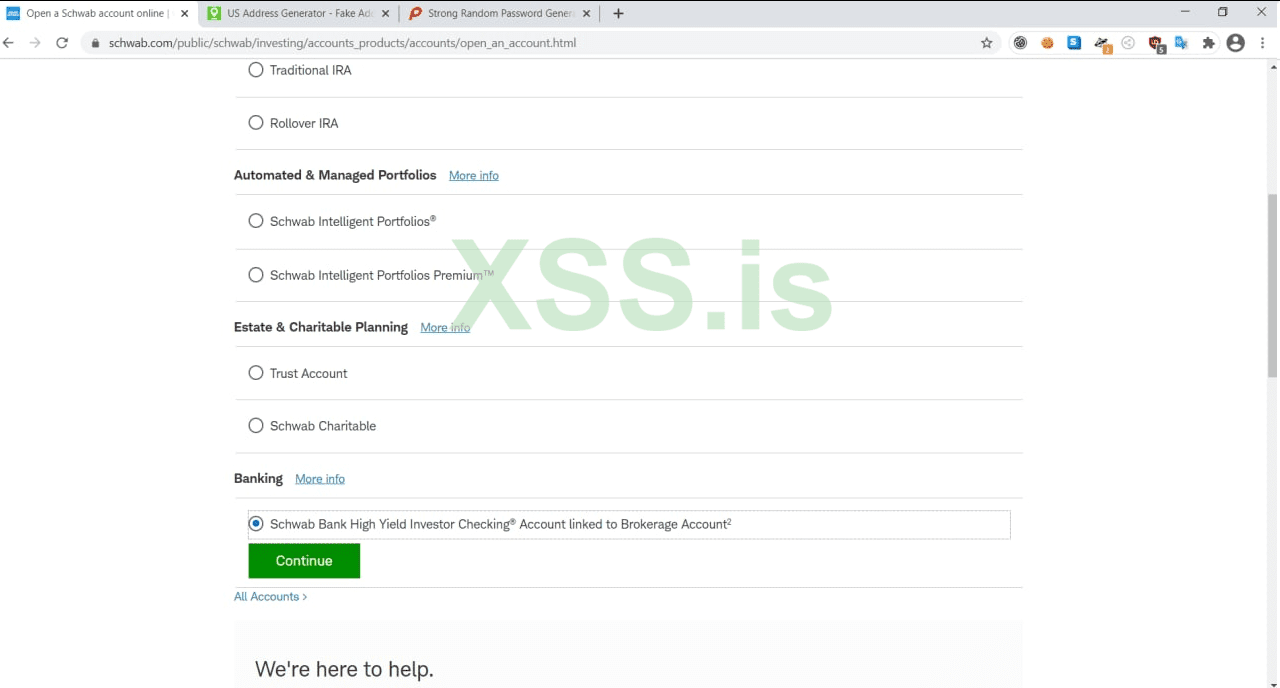View site info via the padlock icon

pos(96,43)
